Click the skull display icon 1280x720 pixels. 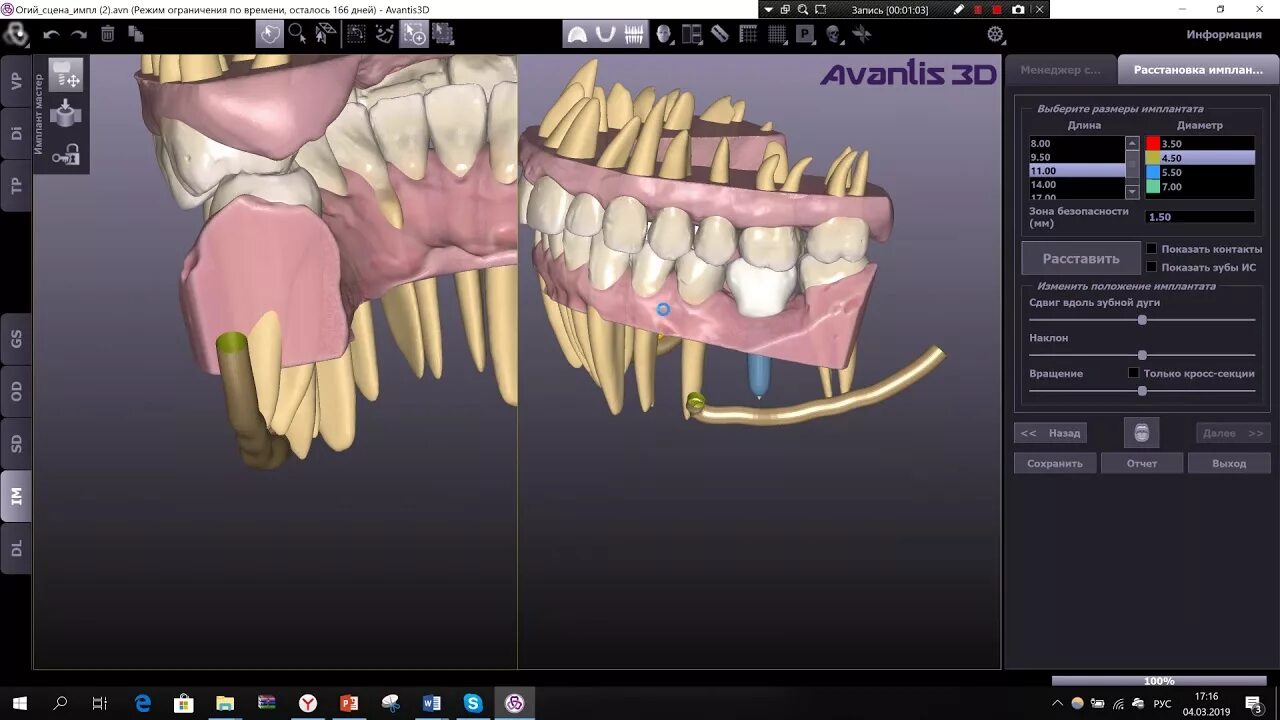(x=833, y=34)
